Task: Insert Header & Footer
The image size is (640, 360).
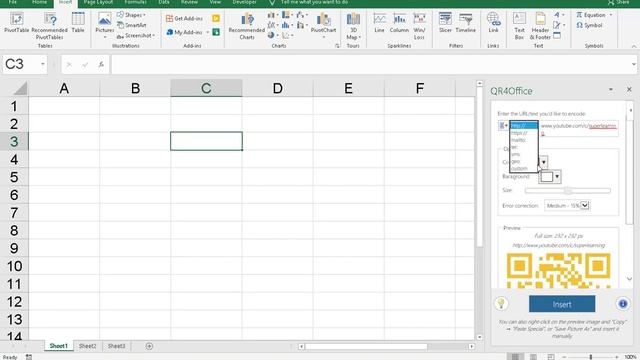Action: [540, 26]
